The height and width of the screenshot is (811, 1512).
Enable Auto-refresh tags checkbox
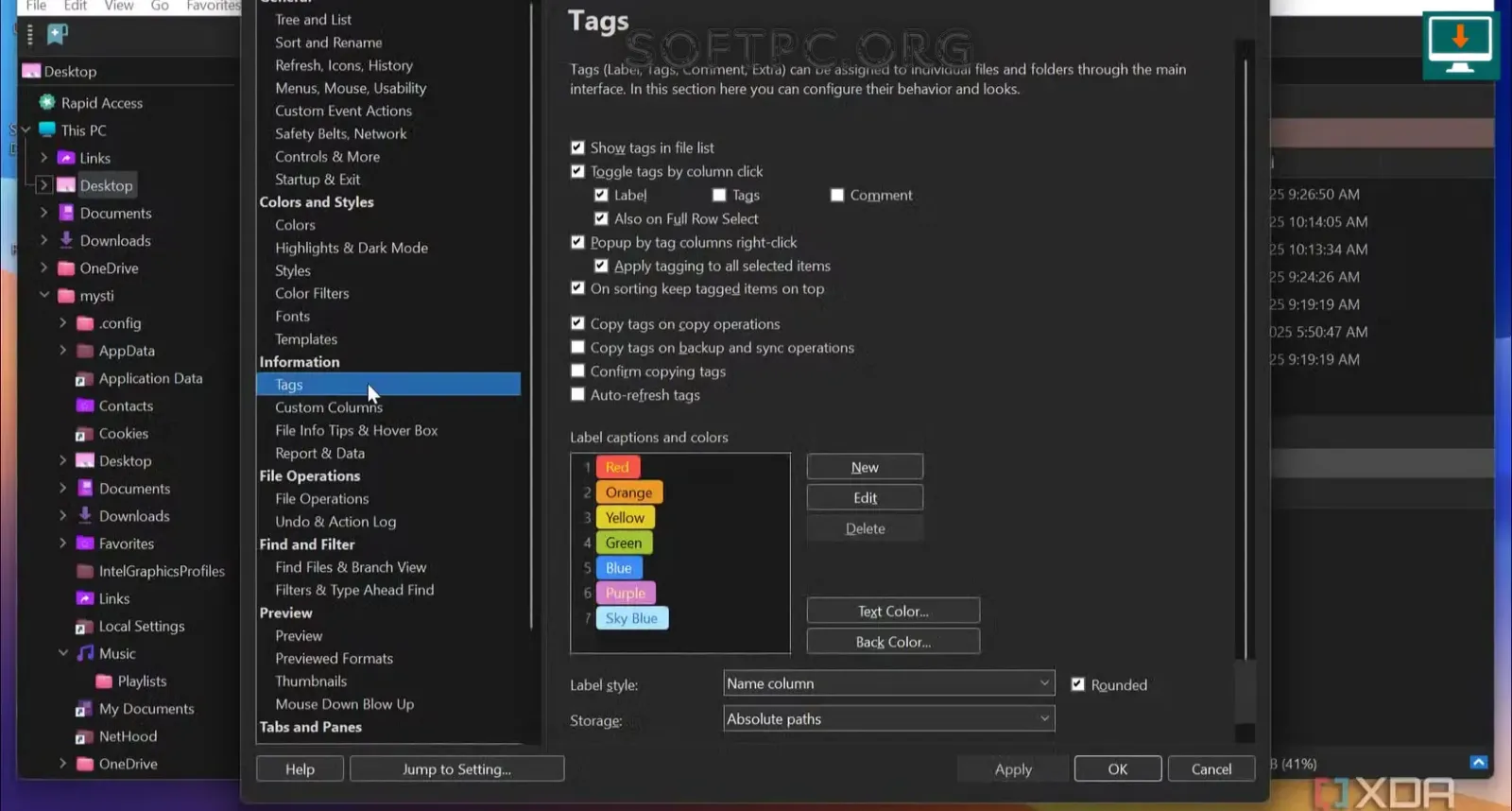click(x=577, y=394)
